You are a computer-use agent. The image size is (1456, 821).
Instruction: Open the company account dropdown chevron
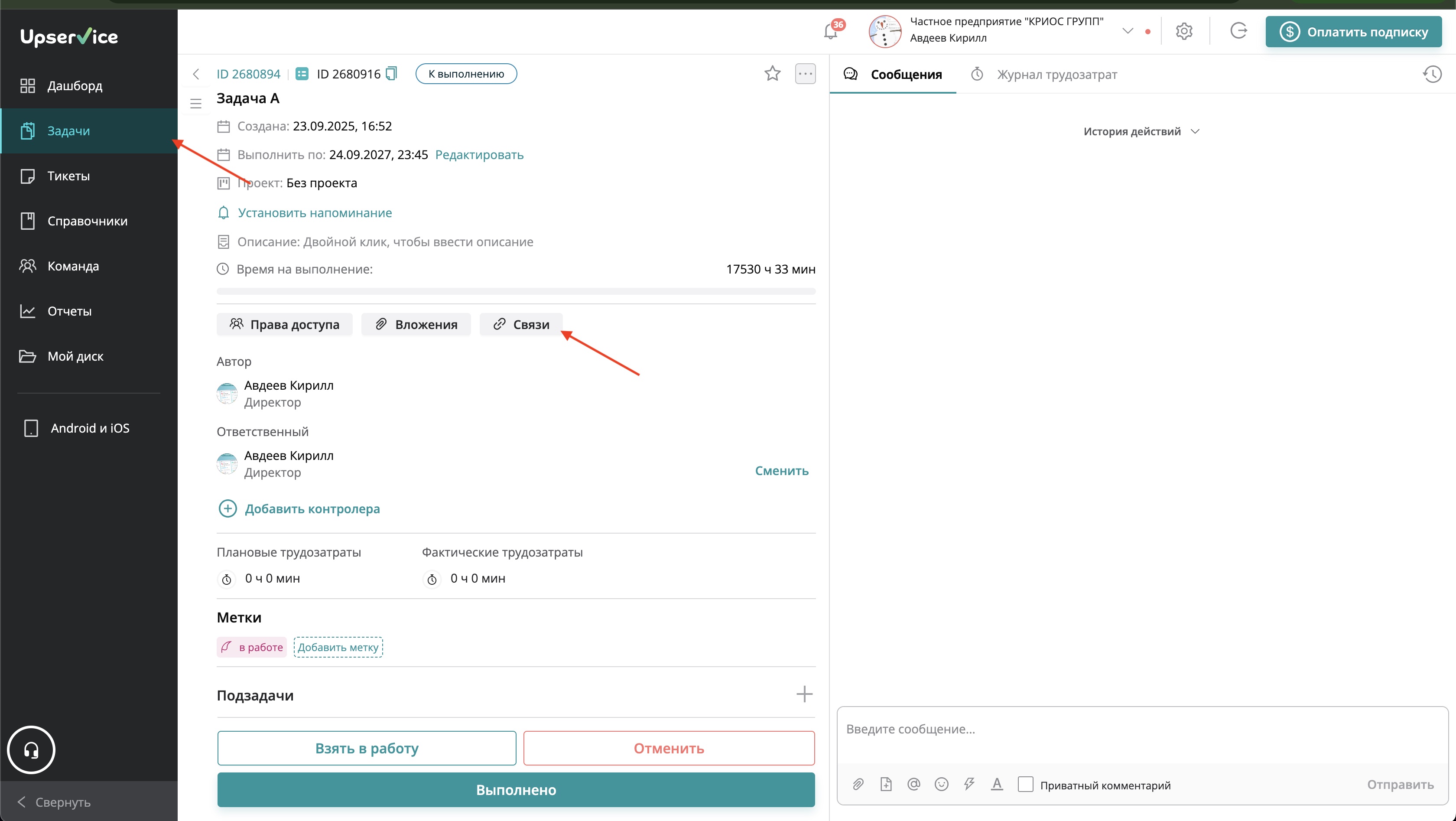coord(1128,31)
